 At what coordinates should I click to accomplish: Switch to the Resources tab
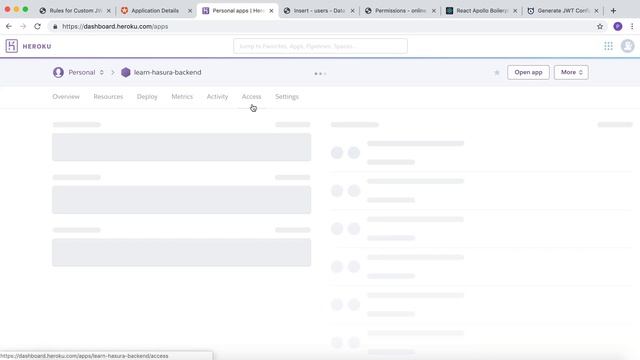tap(108, 97)
